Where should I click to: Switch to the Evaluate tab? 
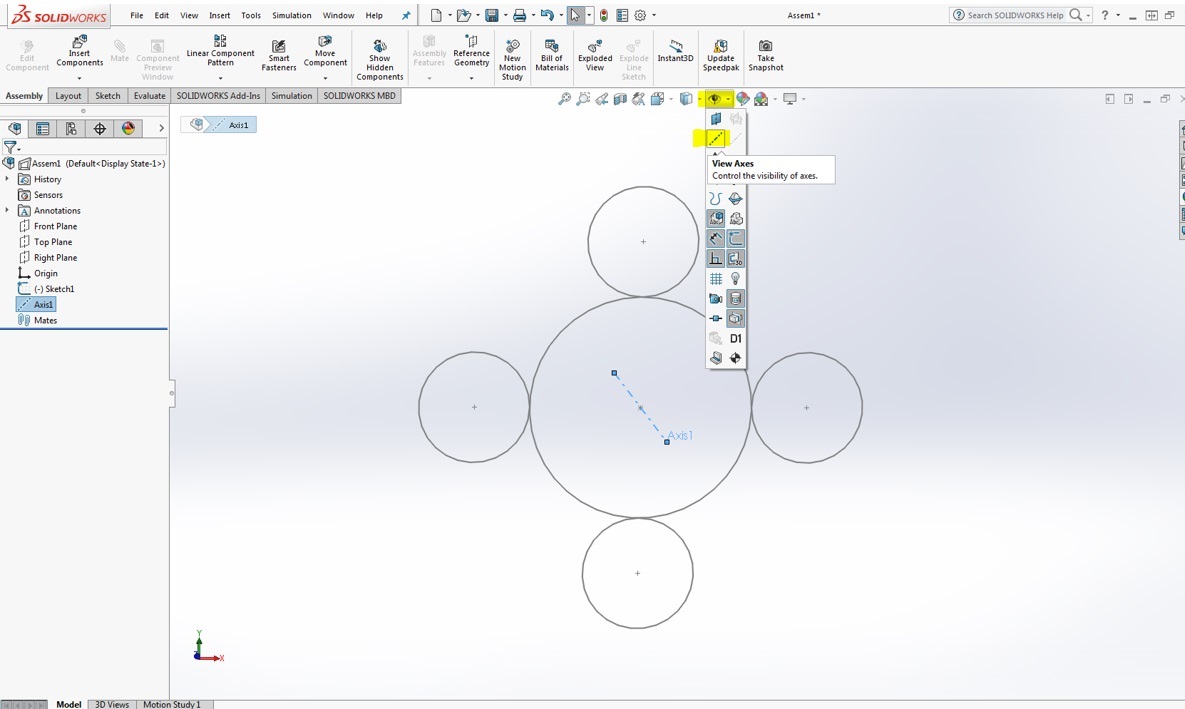point(150,96)
